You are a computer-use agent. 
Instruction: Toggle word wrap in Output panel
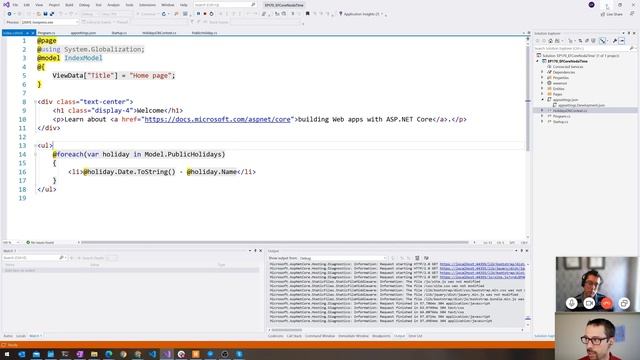click(426, 258)
